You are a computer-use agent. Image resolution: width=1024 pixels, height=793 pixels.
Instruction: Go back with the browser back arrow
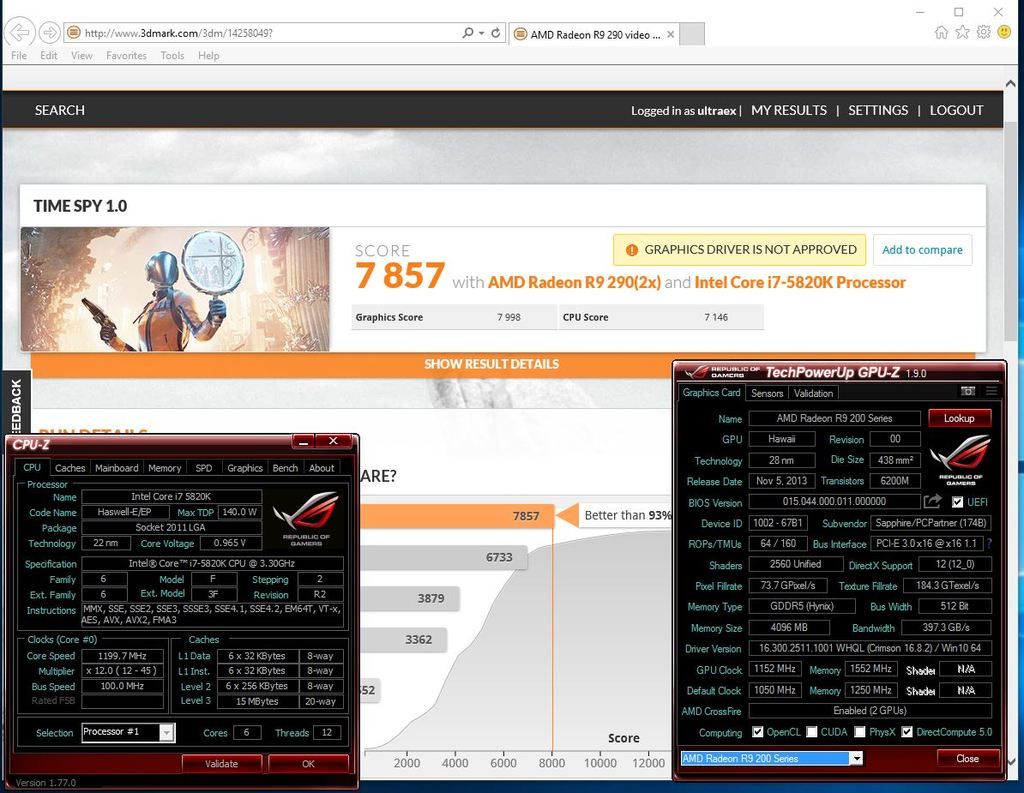coord(18,33)
